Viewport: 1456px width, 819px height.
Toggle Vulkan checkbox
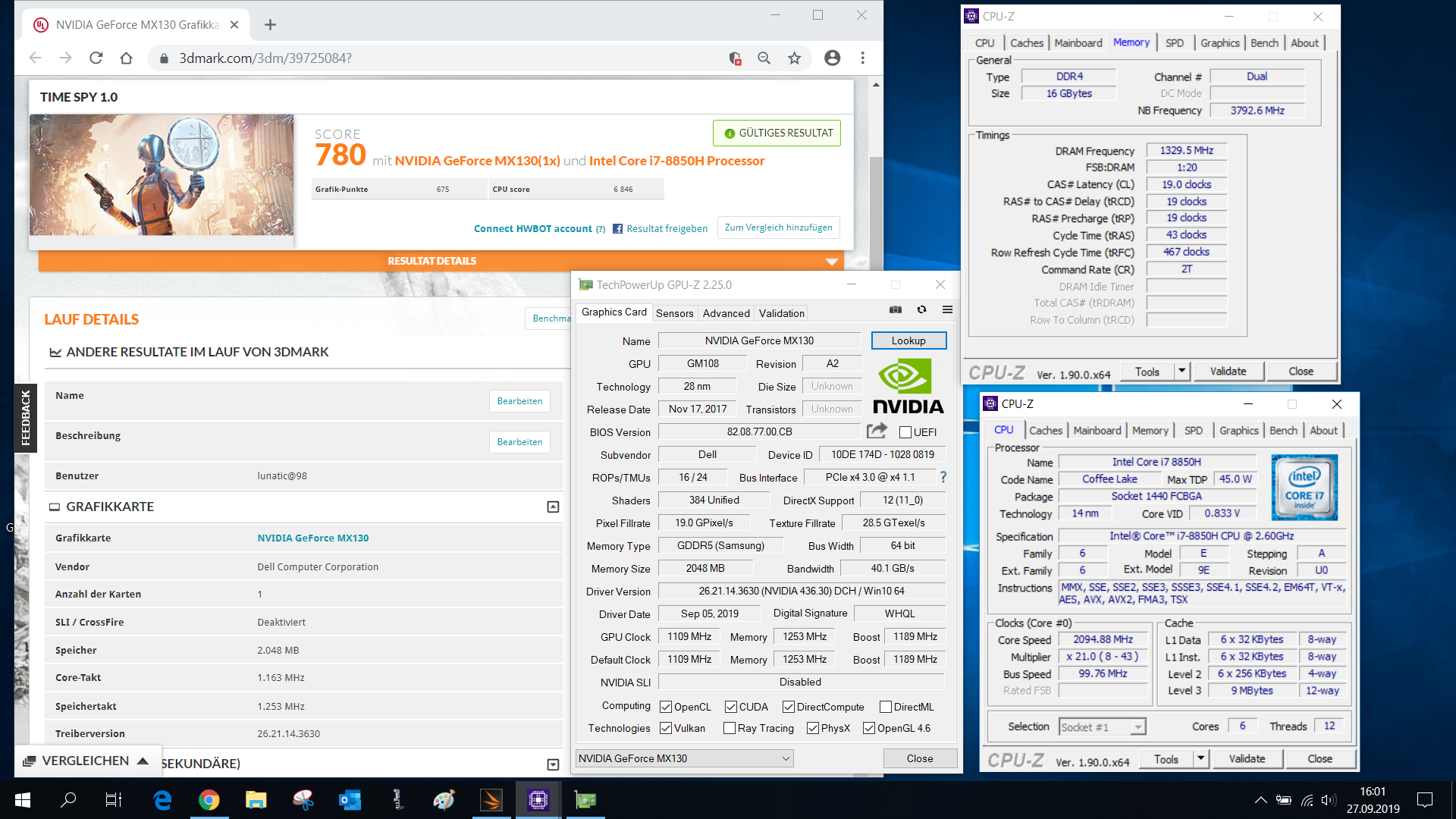coord(666,728)
